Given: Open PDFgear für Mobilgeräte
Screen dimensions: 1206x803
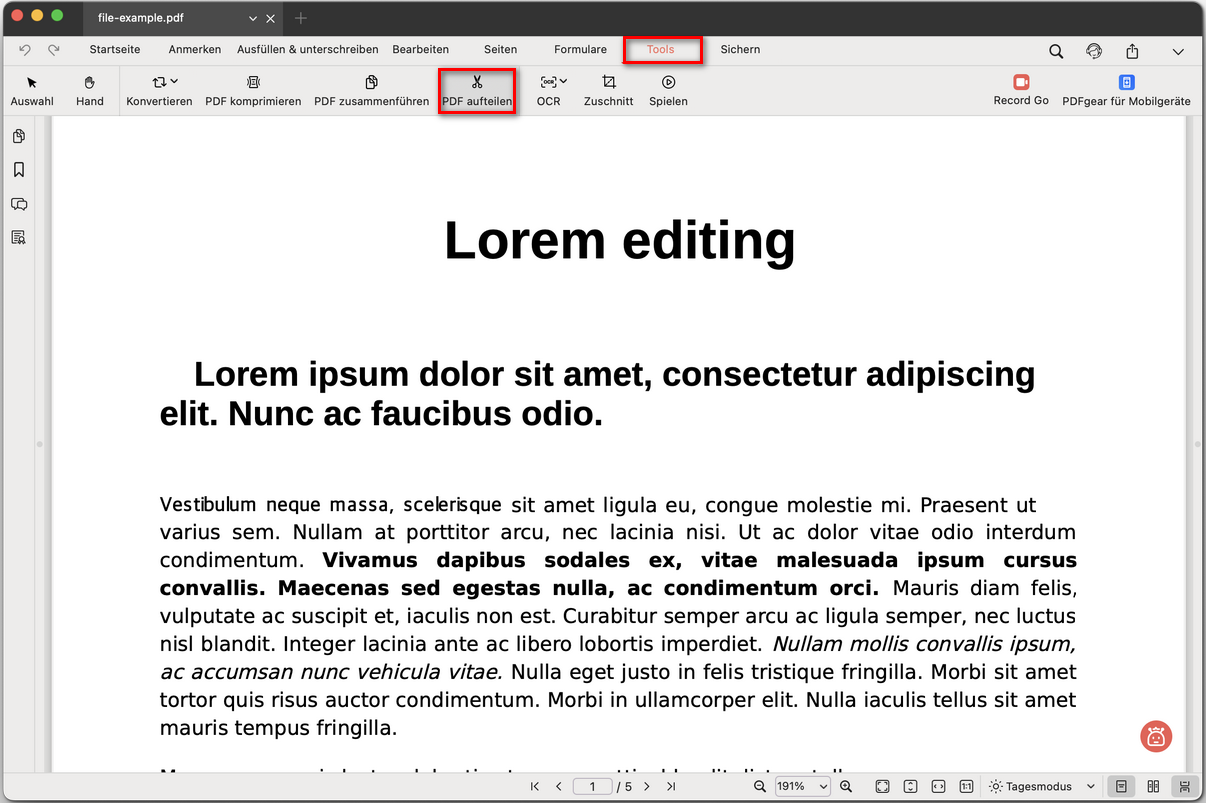Looking at the screenshot, I should 1127,90.
